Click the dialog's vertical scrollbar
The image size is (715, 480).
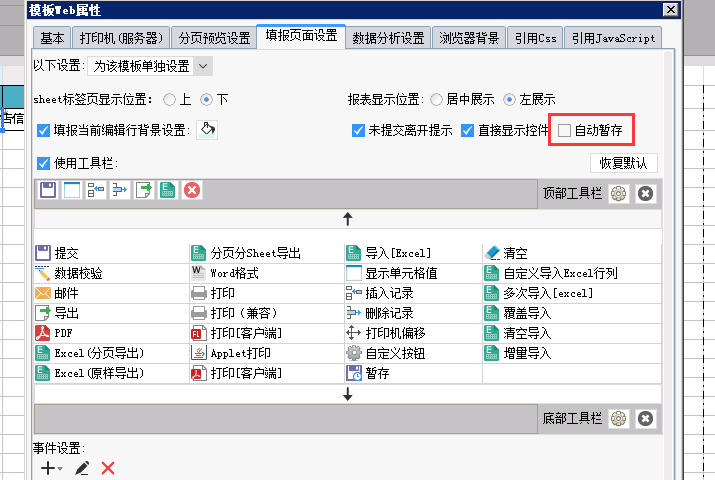(668, 264)
